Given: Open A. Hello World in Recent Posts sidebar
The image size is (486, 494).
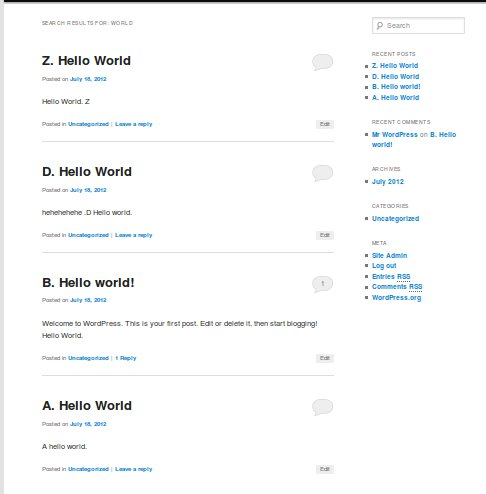Looking at the screenshot, I should [x=396, y=98].
